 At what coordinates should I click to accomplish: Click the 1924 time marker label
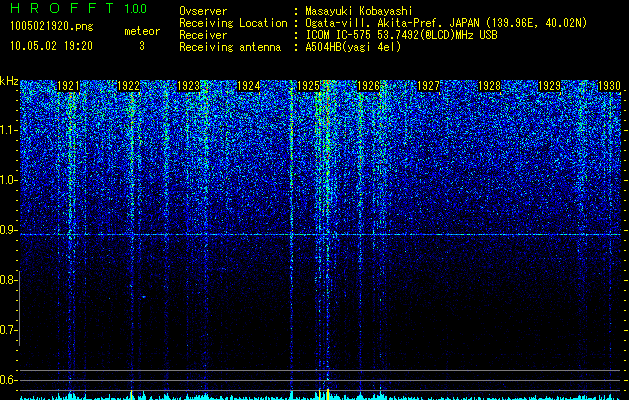(249, 86)
